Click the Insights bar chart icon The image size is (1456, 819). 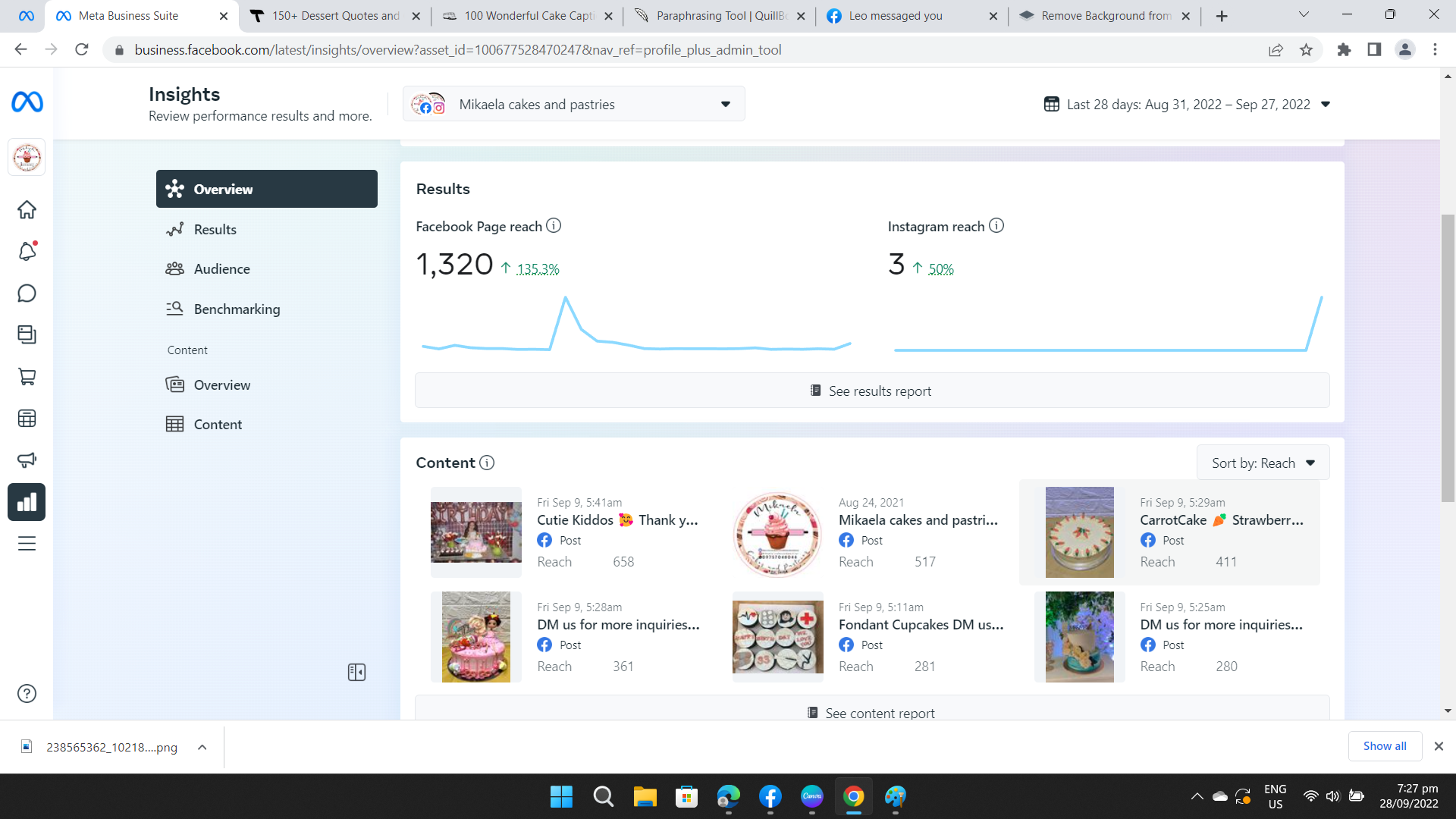(27, 502)
